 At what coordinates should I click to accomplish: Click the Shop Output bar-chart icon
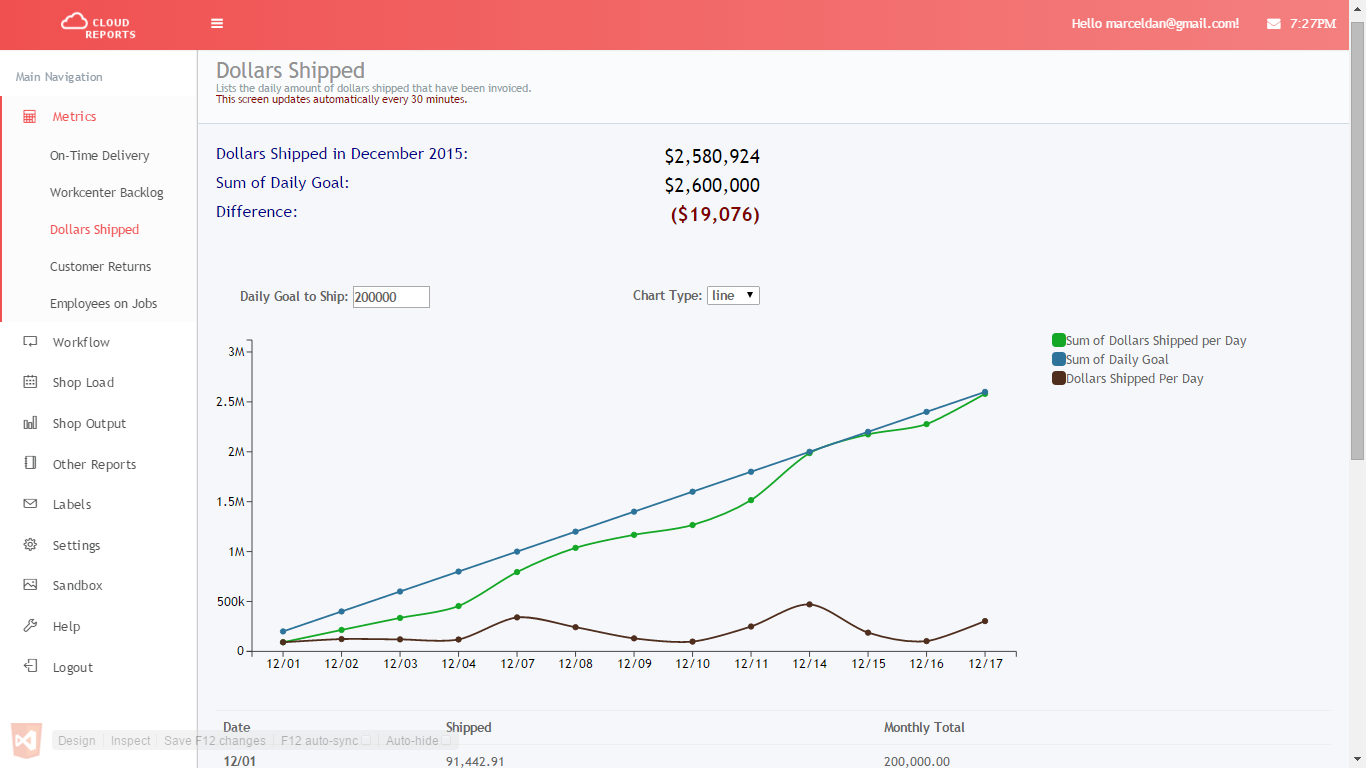pyautogui.click(x=30, y=423)
